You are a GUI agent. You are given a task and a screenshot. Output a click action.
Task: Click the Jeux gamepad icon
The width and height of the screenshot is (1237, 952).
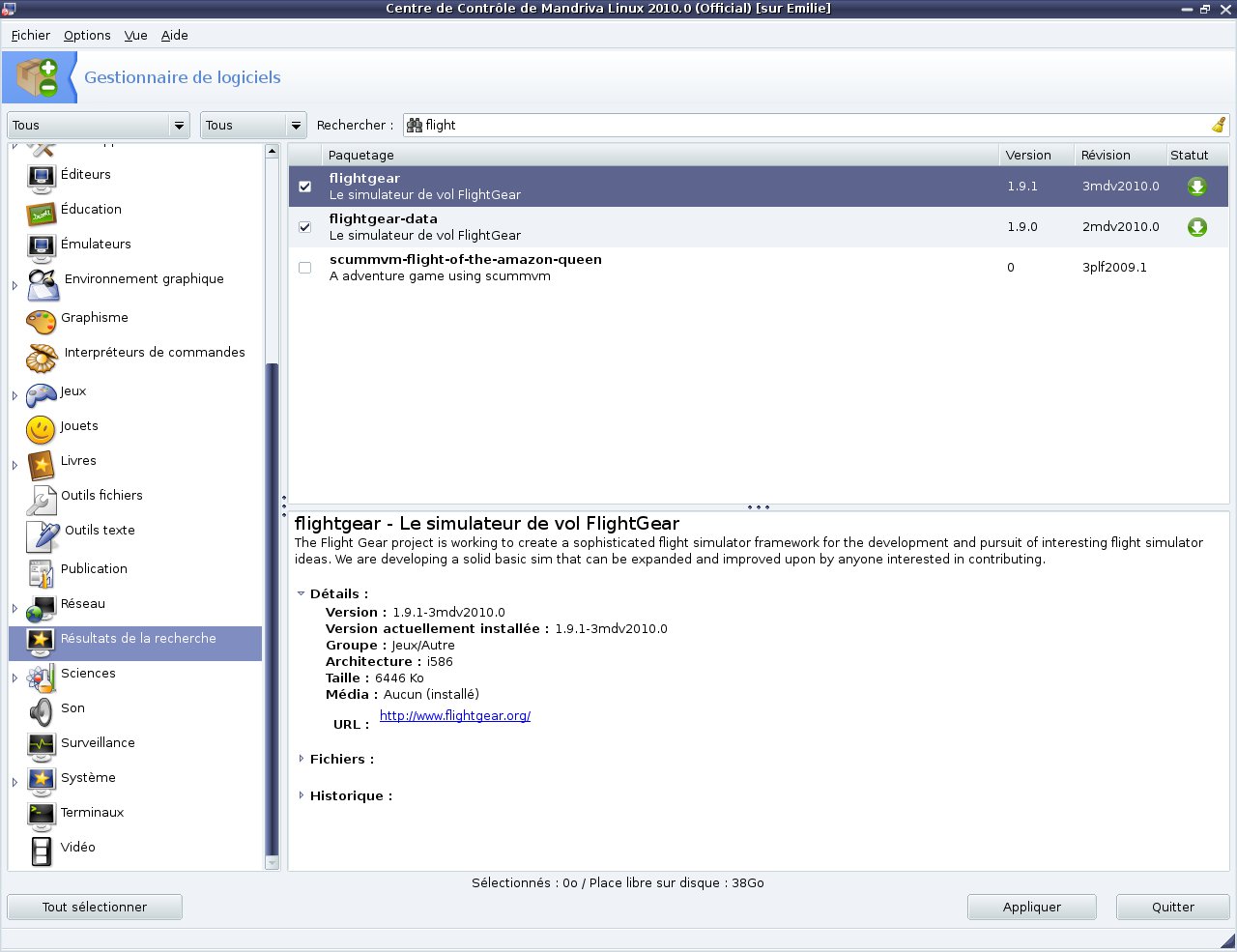(41, 395)
